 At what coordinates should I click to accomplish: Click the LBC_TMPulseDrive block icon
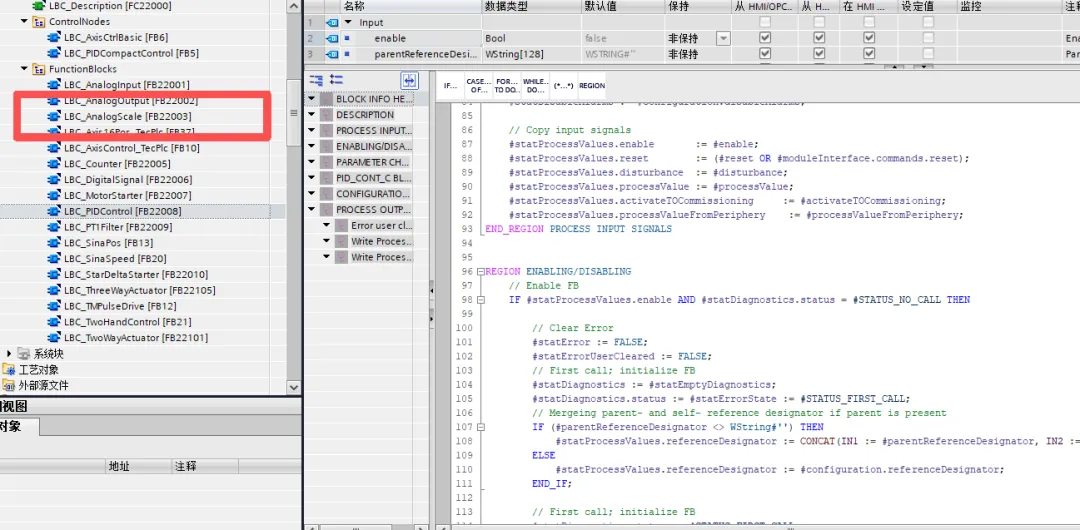[54, 306]
